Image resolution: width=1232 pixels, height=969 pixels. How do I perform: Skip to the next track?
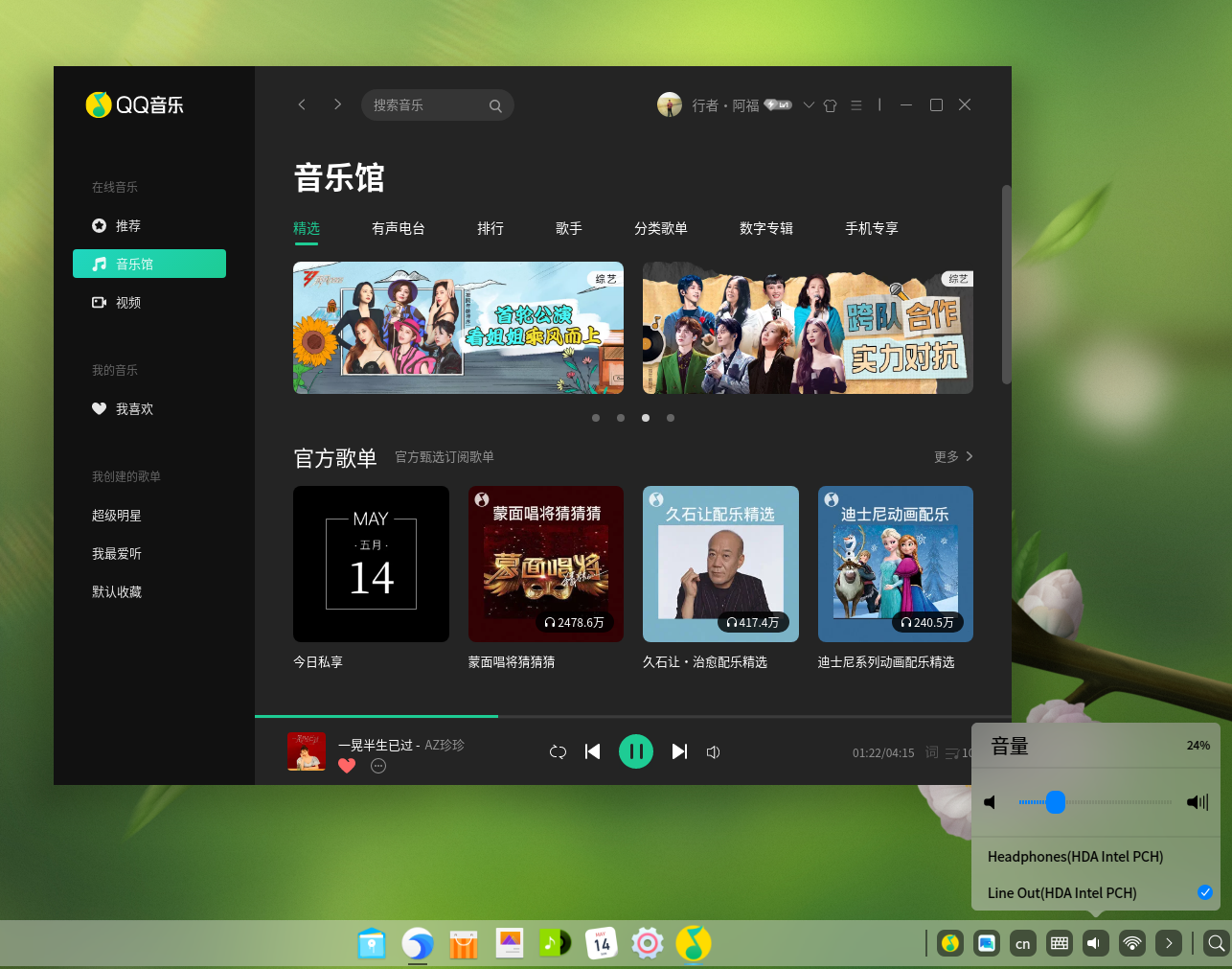pyautogui.click(x=679, y=751)
